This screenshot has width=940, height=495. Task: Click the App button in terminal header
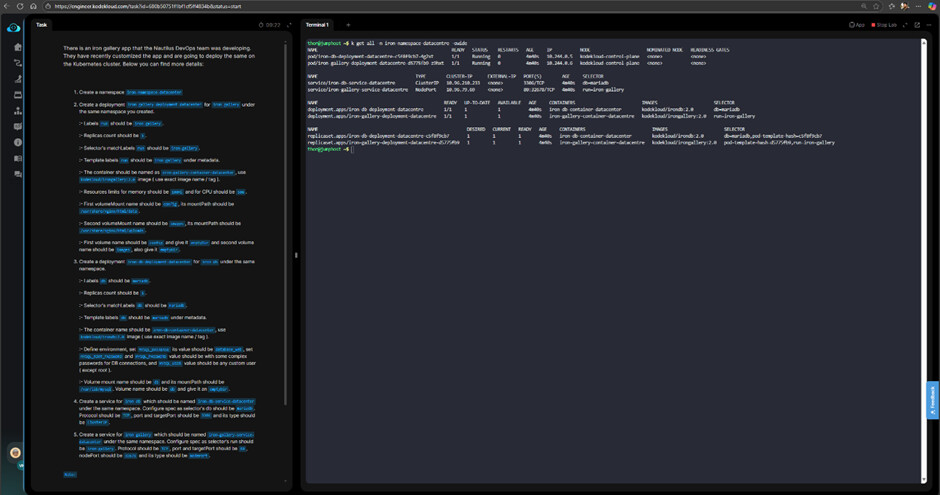click(x=857, y=25)
